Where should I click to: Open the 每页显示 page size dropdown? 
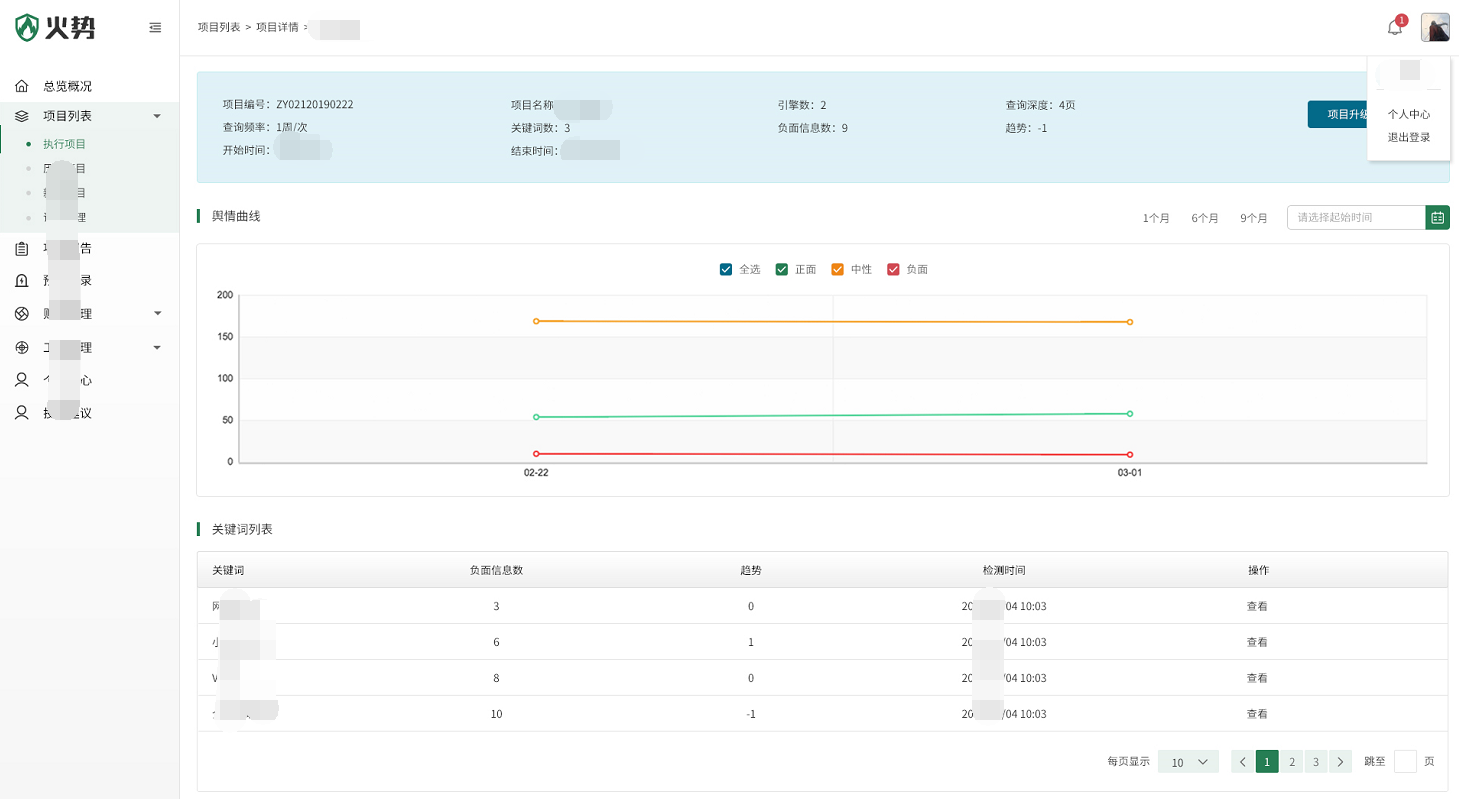(x=1188, y=762)
